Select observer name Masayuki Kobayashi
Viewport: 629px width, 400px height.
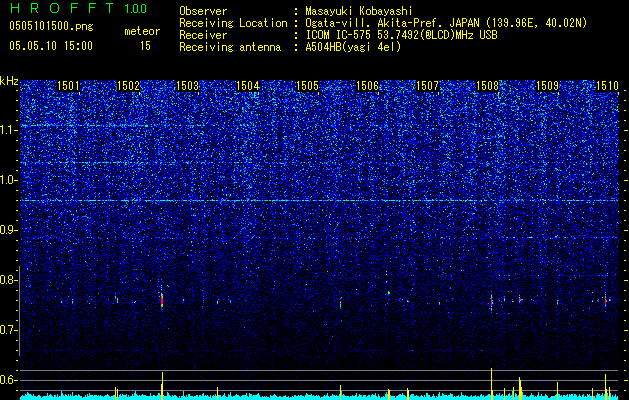point(359,11)
